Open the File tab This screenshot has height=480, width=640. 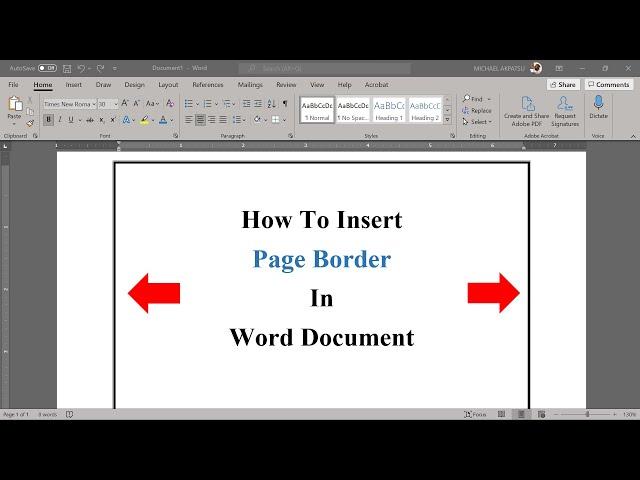[13, 84]
